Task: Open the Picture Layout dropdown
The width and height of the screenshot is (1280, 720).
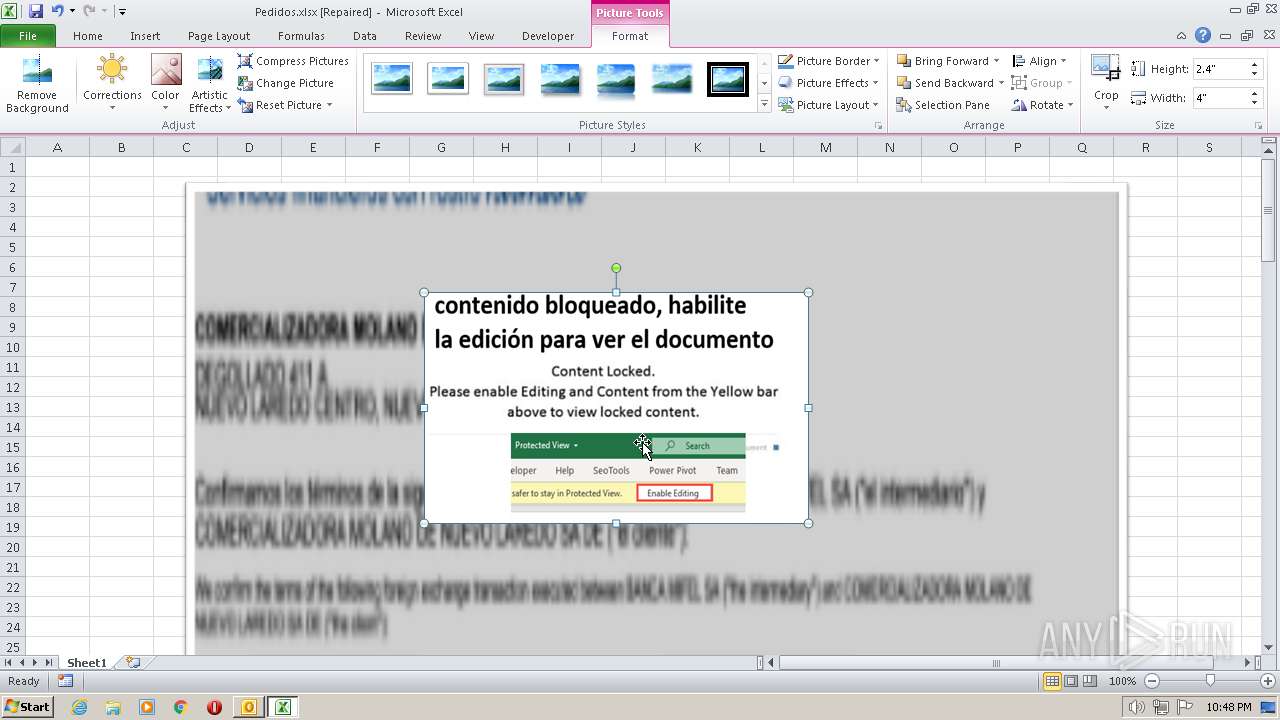Action: pyautogui.click(x=829, y=105)
